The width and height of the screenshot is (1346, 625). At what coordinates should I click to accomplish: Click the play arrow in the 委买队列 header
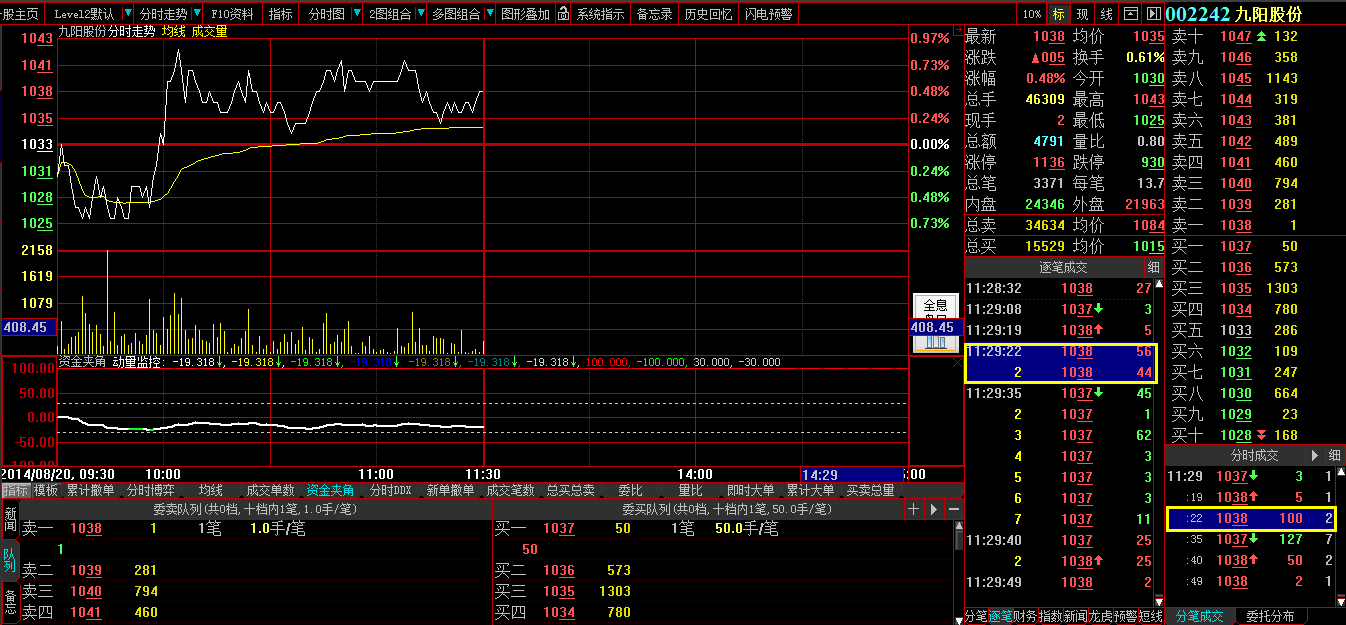click(934, 509)
